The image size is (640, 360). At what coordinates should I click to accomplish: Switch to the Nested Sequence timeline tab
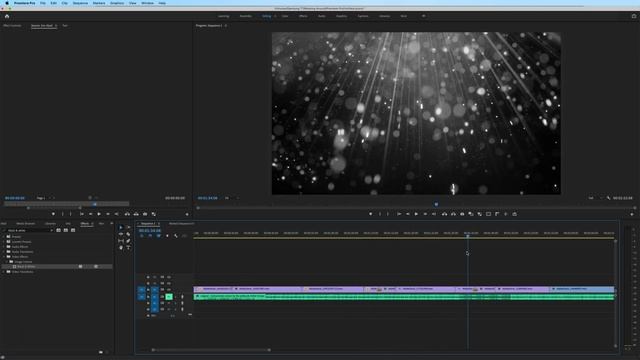[x=182, y=224]
